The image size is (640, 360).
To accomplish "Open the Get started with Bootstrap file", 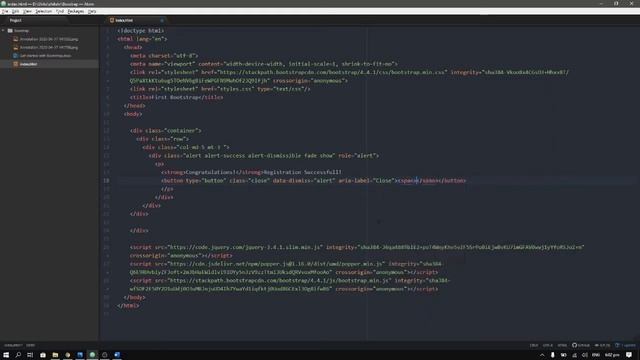I will tap(45, 56).
